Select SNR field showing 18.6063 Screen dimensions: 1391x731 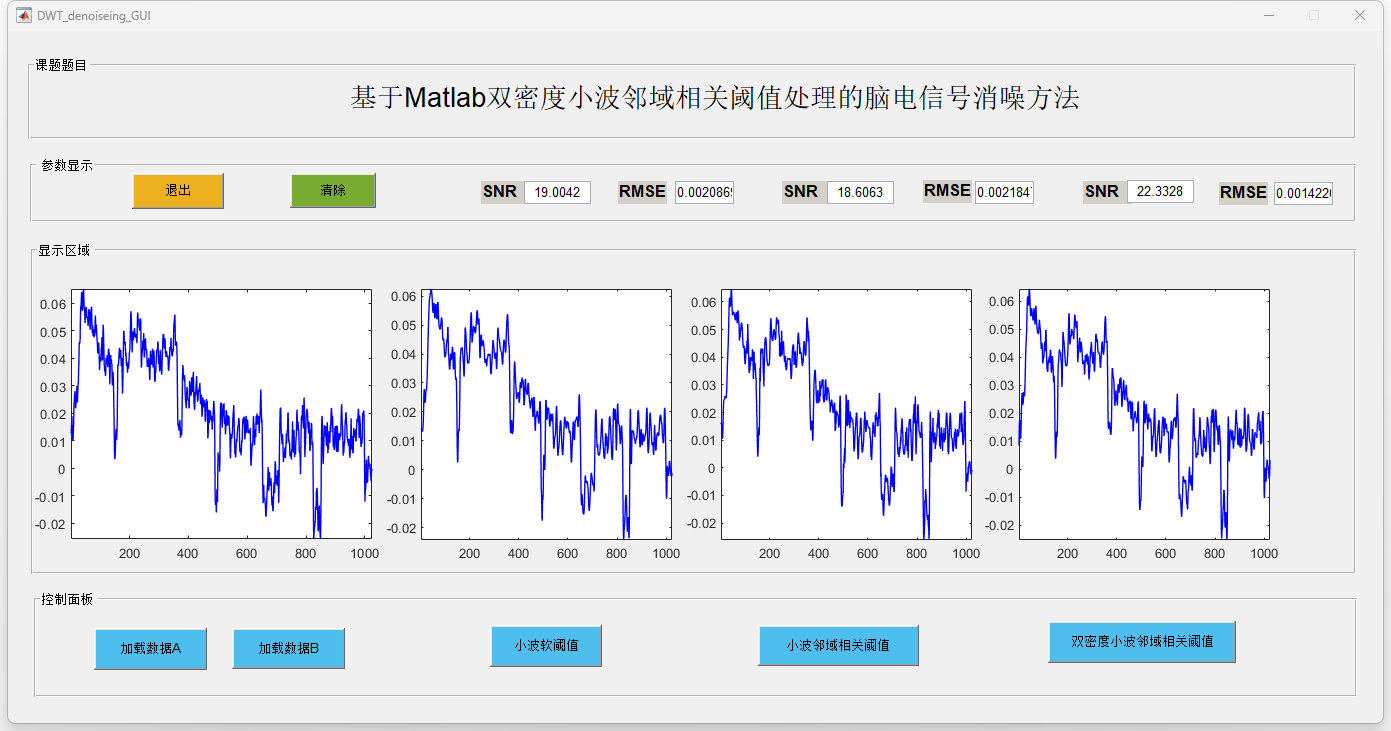[860, 192]
